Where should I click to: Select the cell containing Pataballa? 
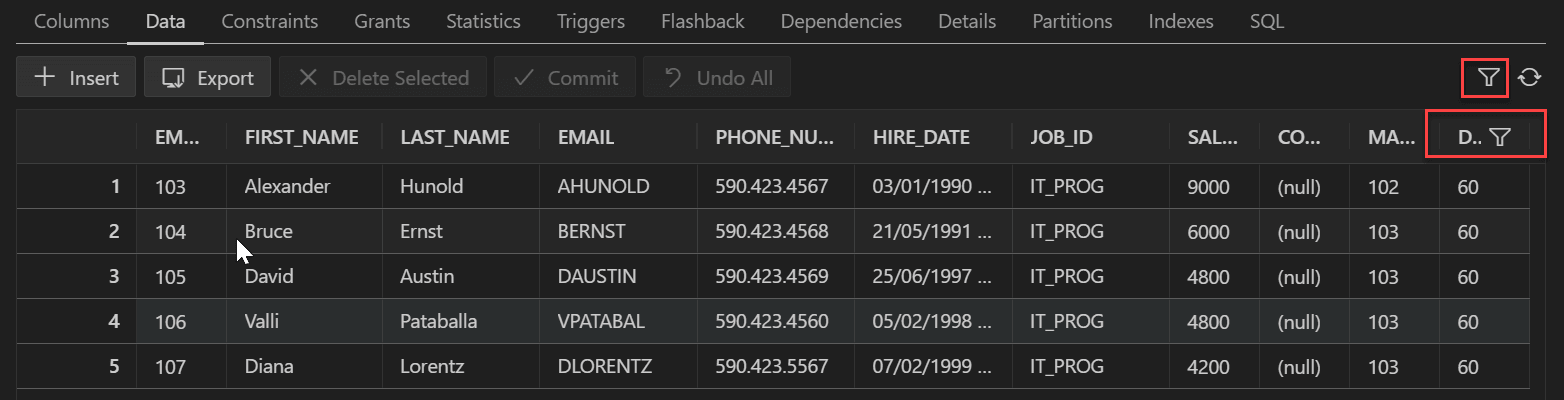(x=439, y=322)
